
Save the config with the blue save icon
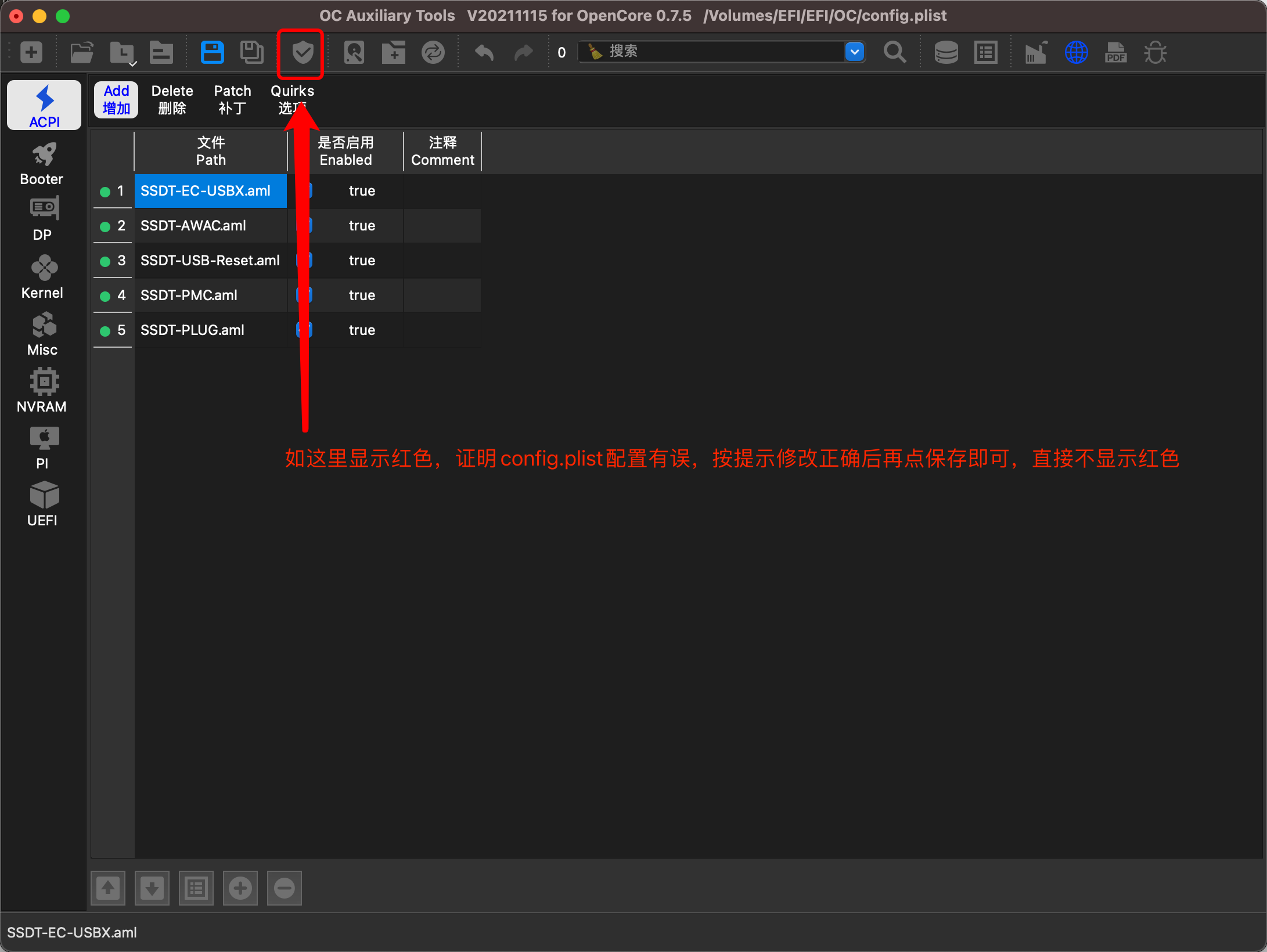point(212,52)
